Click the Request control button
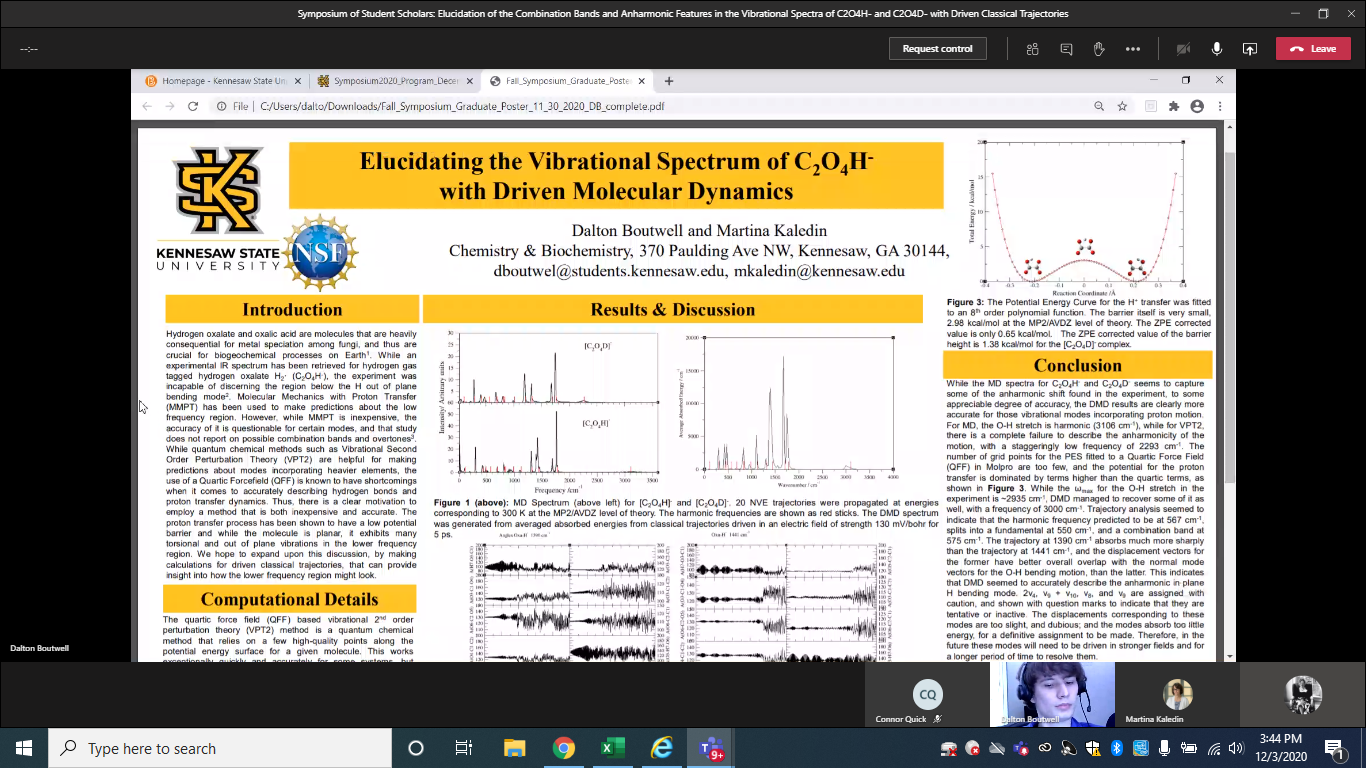Screen dimensions: 1366x768 [x=937, y=49]
